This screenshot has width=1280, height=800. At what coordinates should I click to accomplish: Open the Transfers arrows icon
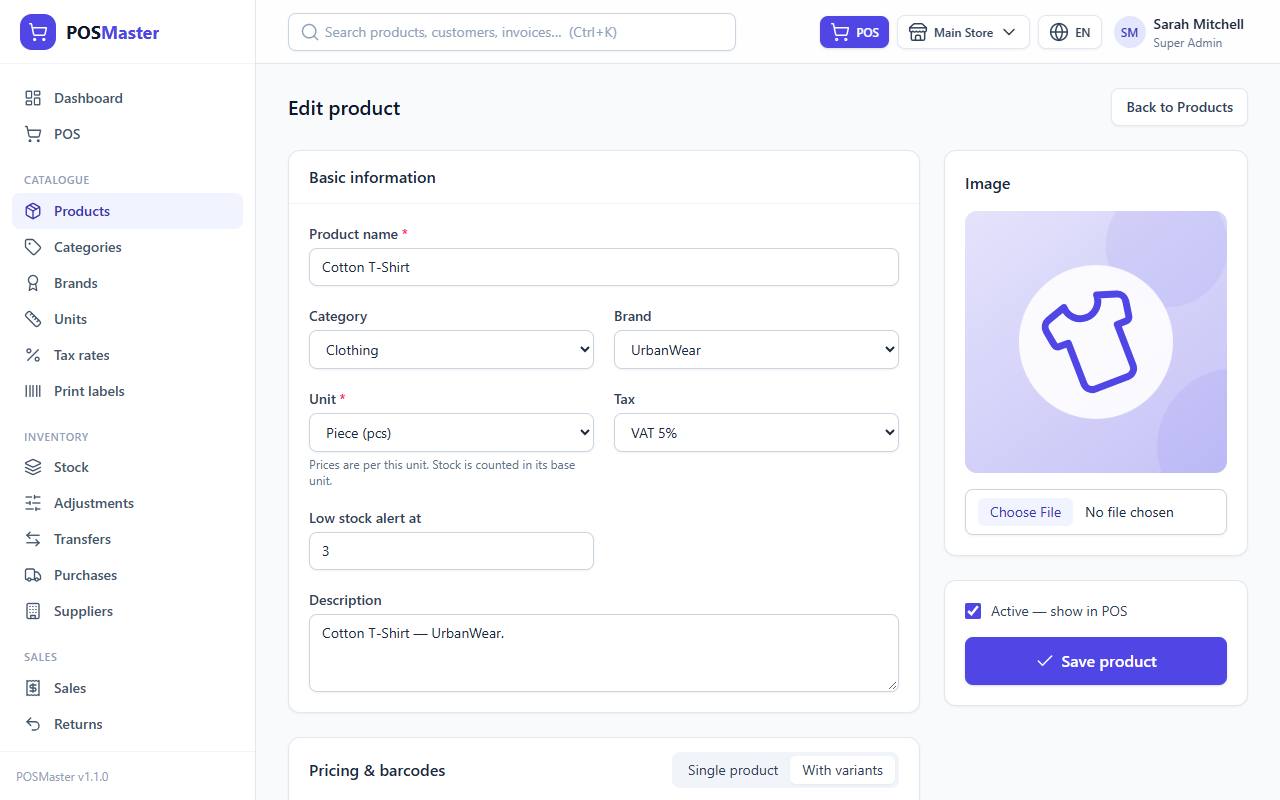[33, 539]
